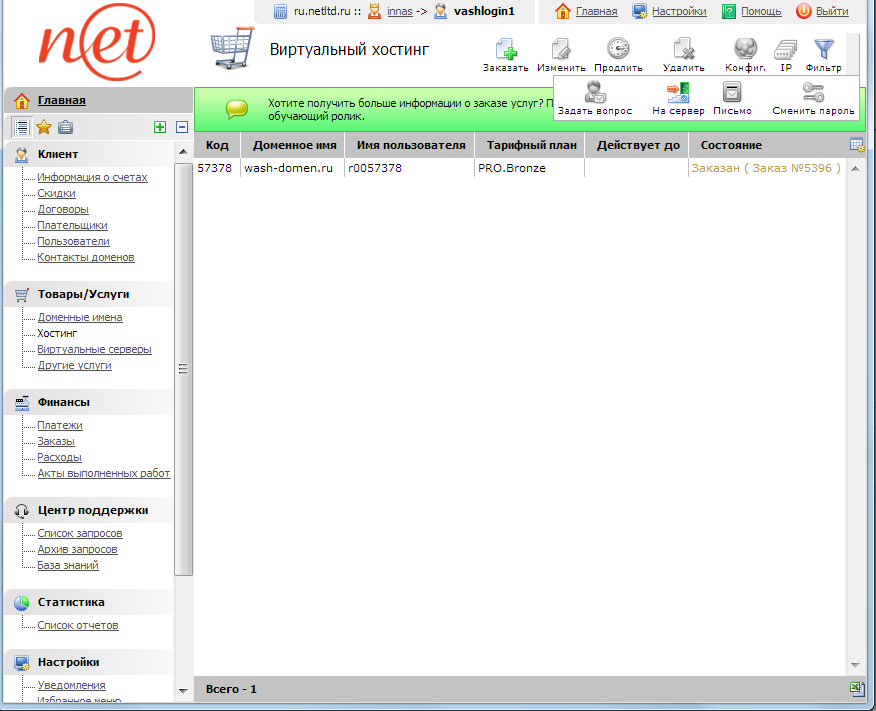Select the Заказать (order) icon
Image resolution: width=876 pixels, height=711 pixels.
pyautogui.click(x=505, y=48)
